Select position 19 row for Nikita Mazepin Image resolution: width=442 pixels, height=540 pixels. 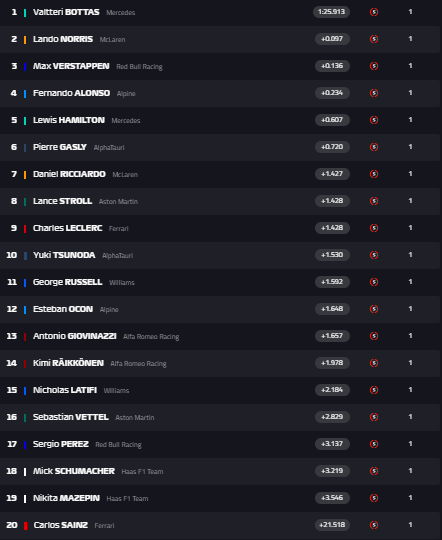[220, 498]
